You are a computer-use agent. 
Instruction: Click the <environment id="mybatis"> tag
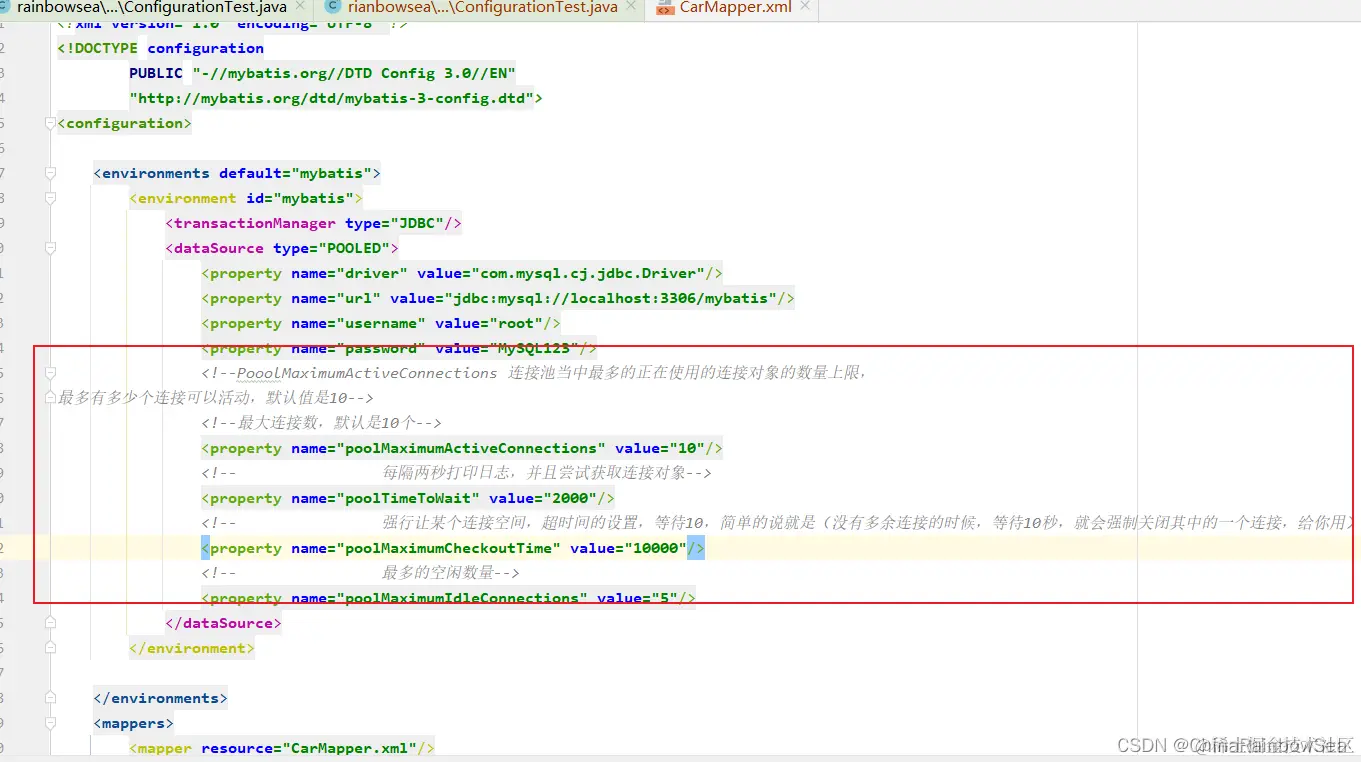tap(246, 198)
